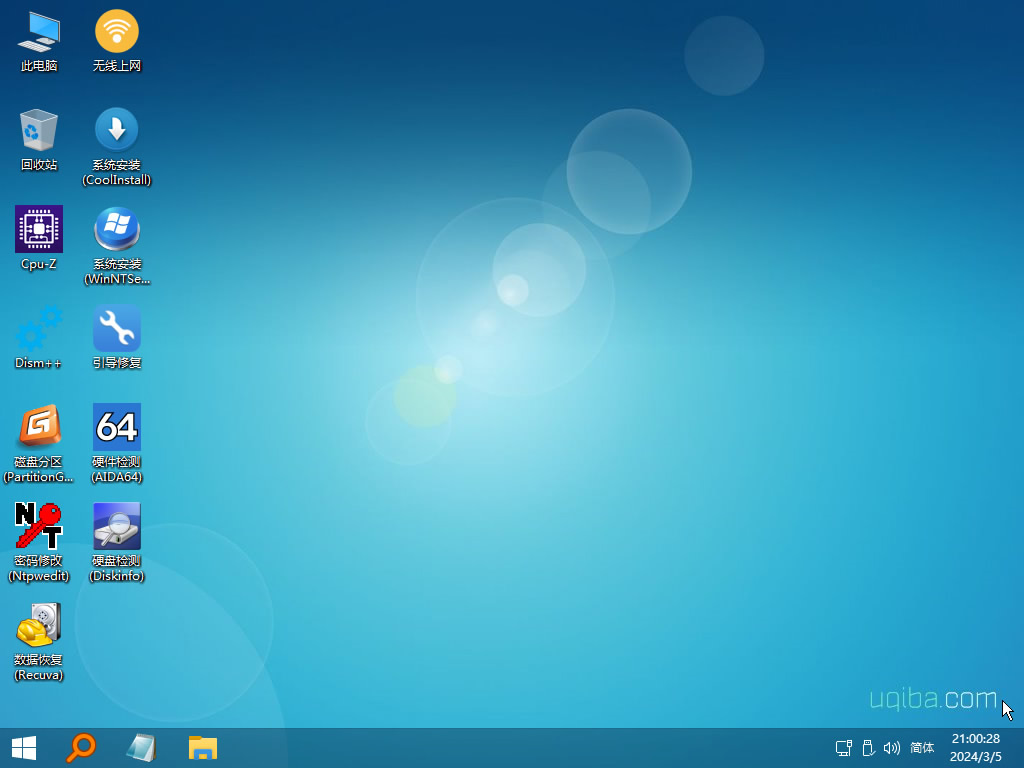Open the Windows Start menu button
The image size is (1024, 768).
24,748
